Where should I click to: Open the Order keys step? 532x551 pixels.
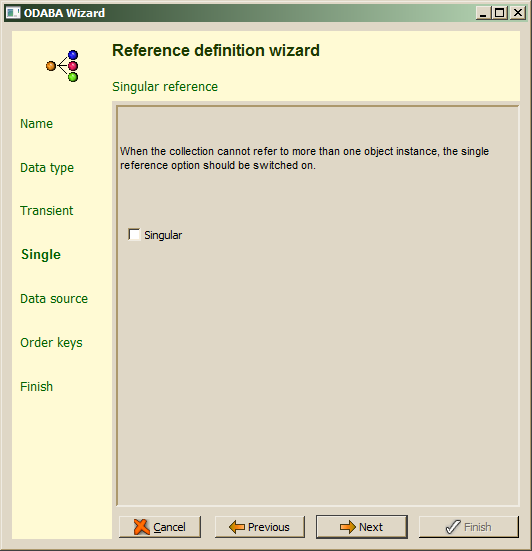click(51, 343)
